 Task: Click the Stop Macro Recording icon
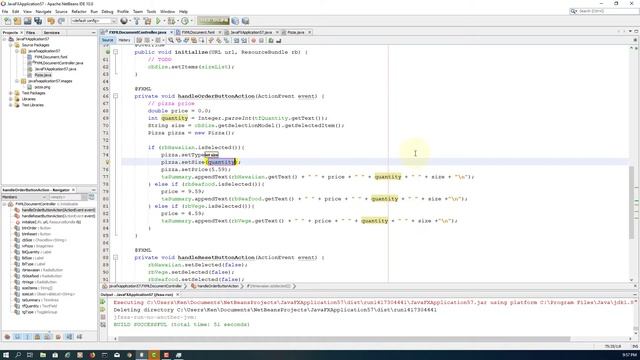[261, 40]
